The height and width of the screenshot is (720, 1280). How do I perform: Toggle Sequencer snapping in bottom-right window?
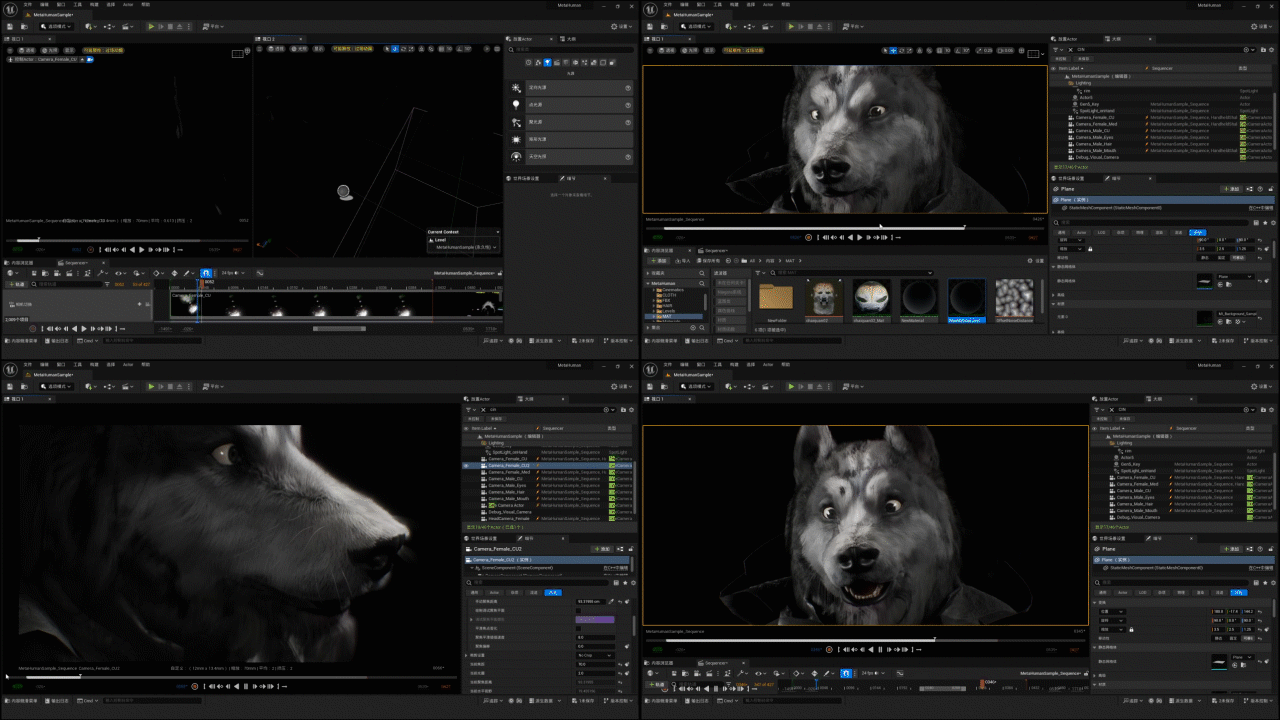846,673
